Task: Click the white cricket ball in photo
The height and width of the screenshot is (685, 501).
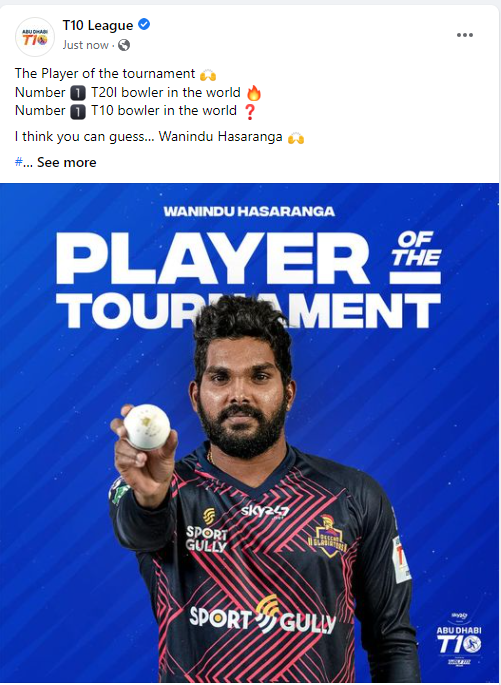Action: pyautogui.click(x=147, y=427)
